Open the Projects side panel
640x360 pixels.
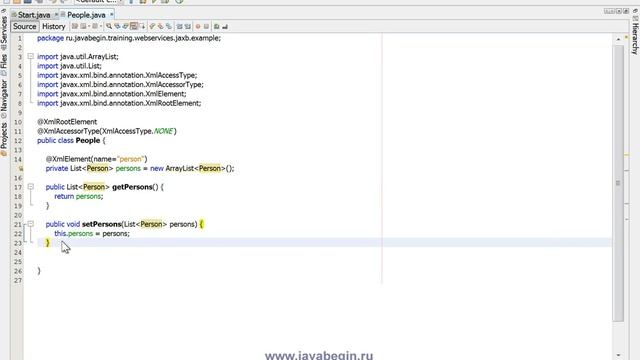(4, 139)
